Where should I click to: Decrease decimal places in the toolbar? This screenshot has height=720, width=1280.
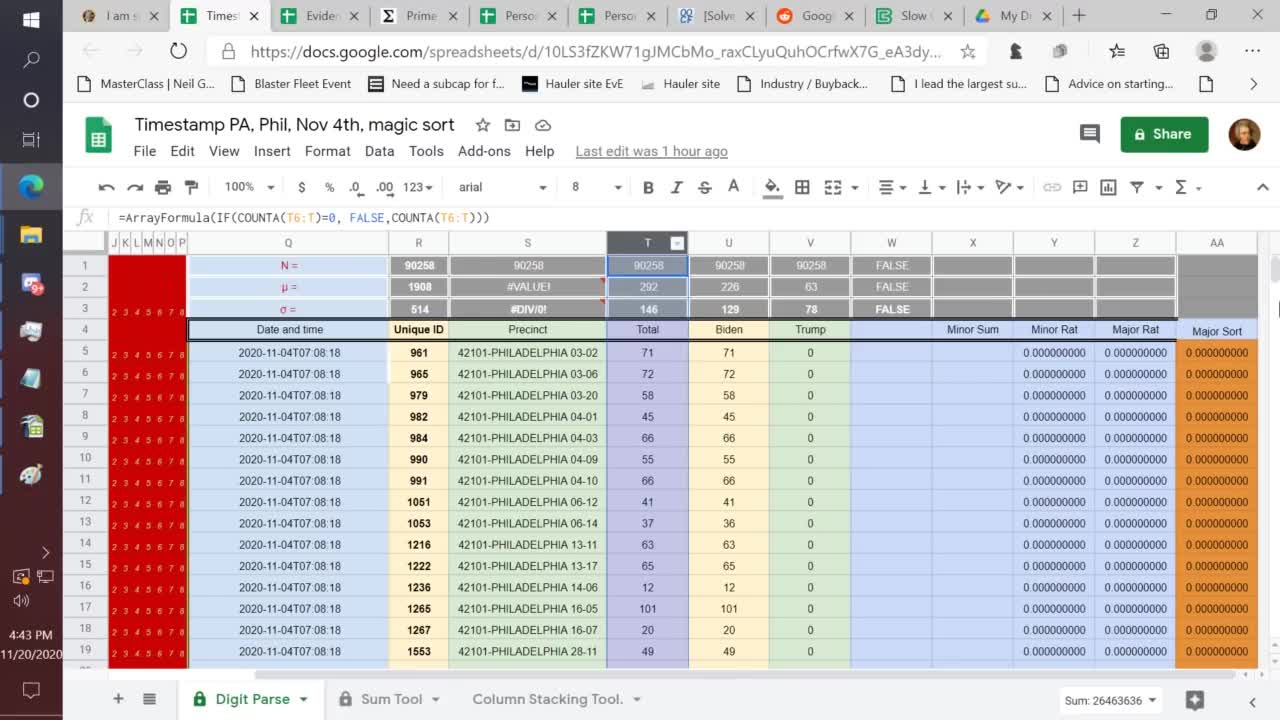(356, 187)
